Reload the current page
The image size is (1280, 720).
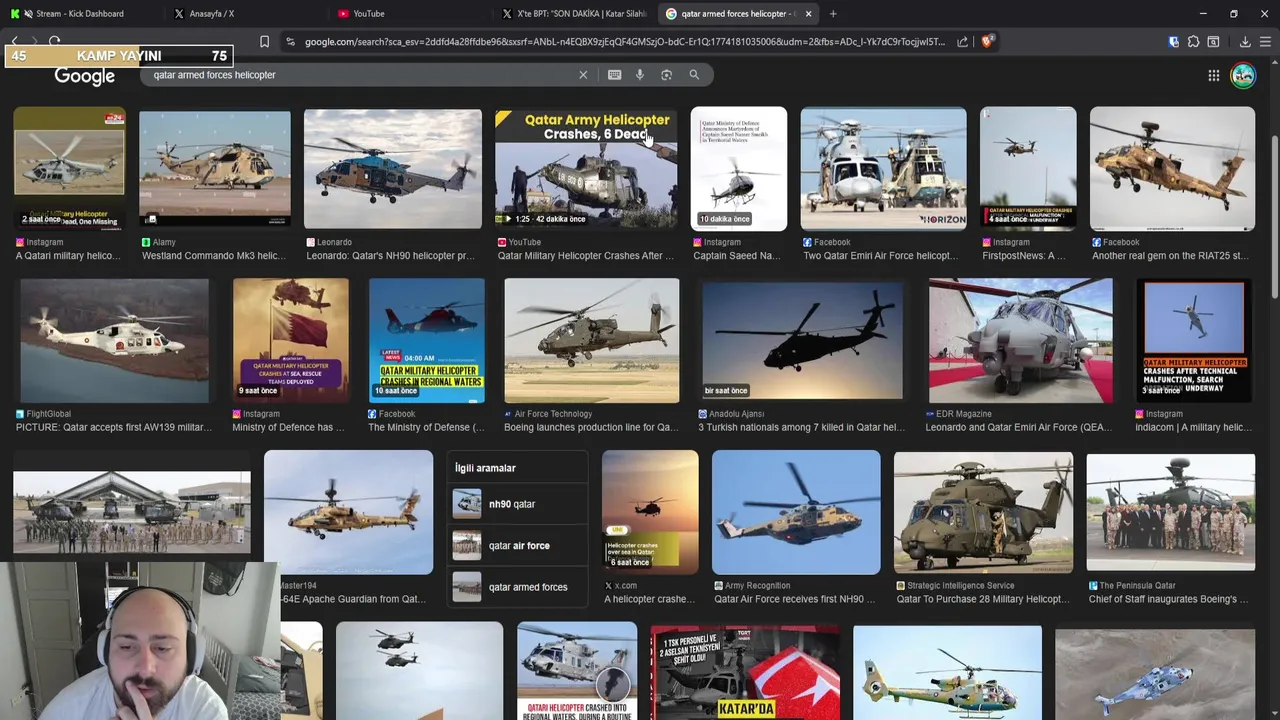point(54,42)
